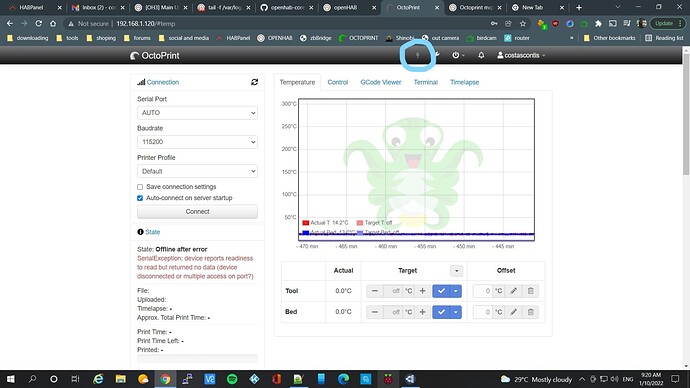Switch to the Temperature tab
This screenshot has width=690, height=388.
click(x=297, y=82)
